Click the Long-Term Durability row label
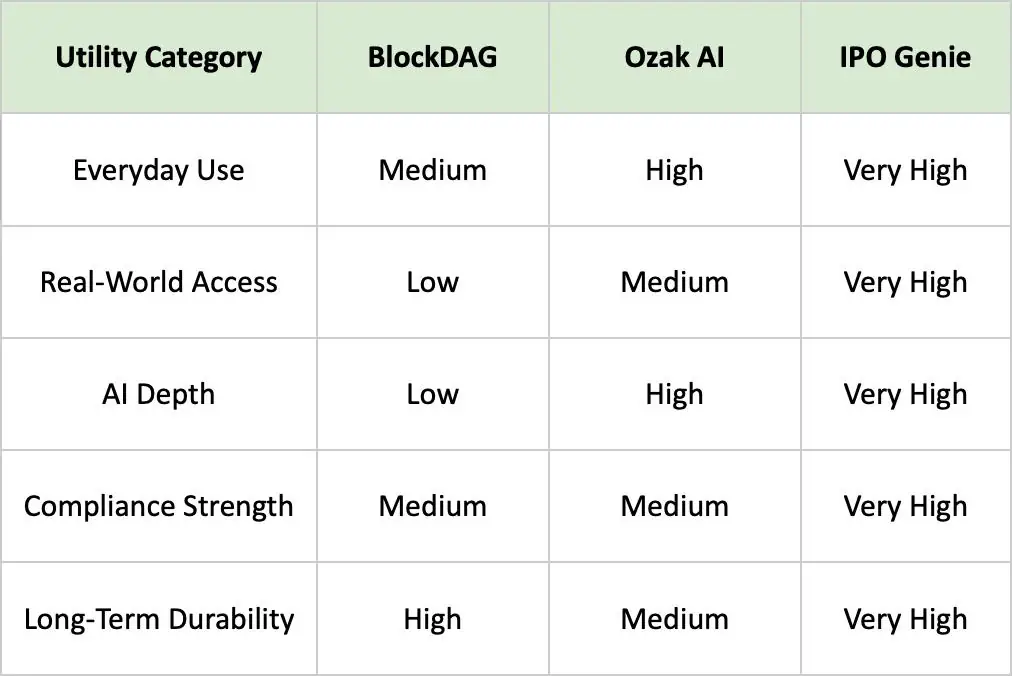Viewport: 1012px width, 676px height. coord(159,619)
